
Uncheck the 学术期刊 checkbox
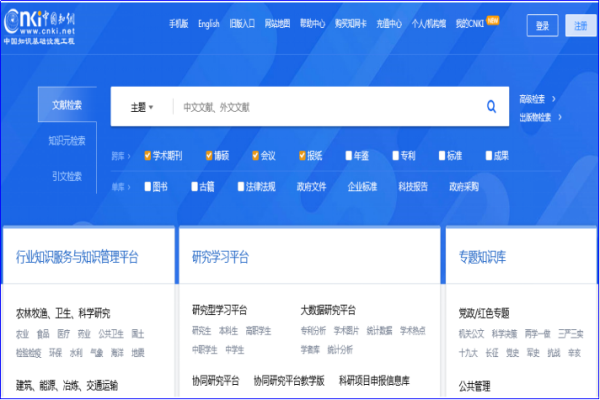(148, 156)
